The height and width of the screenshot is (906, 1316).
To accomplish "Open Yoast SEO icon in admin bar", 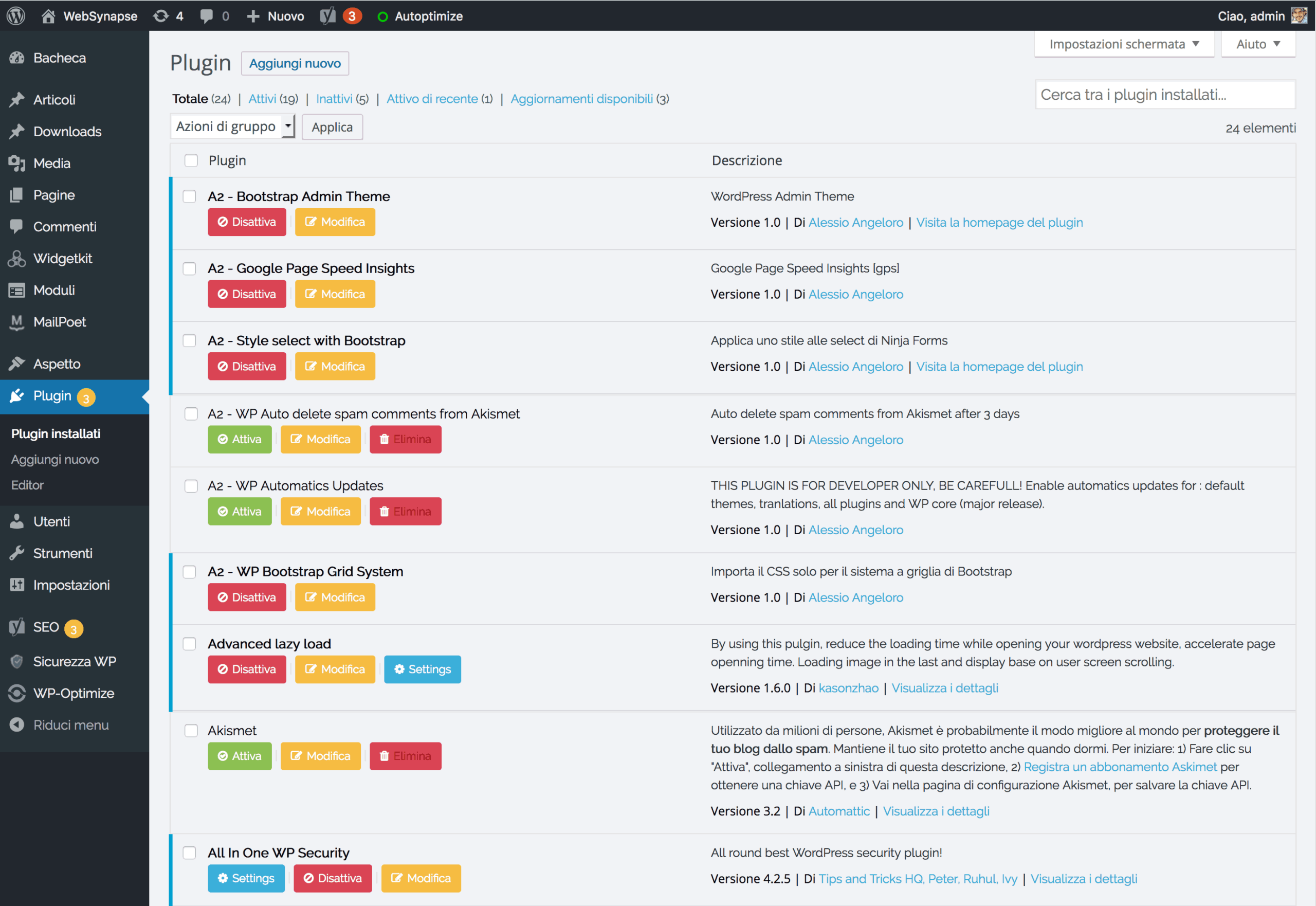I will tap(327, 16).
